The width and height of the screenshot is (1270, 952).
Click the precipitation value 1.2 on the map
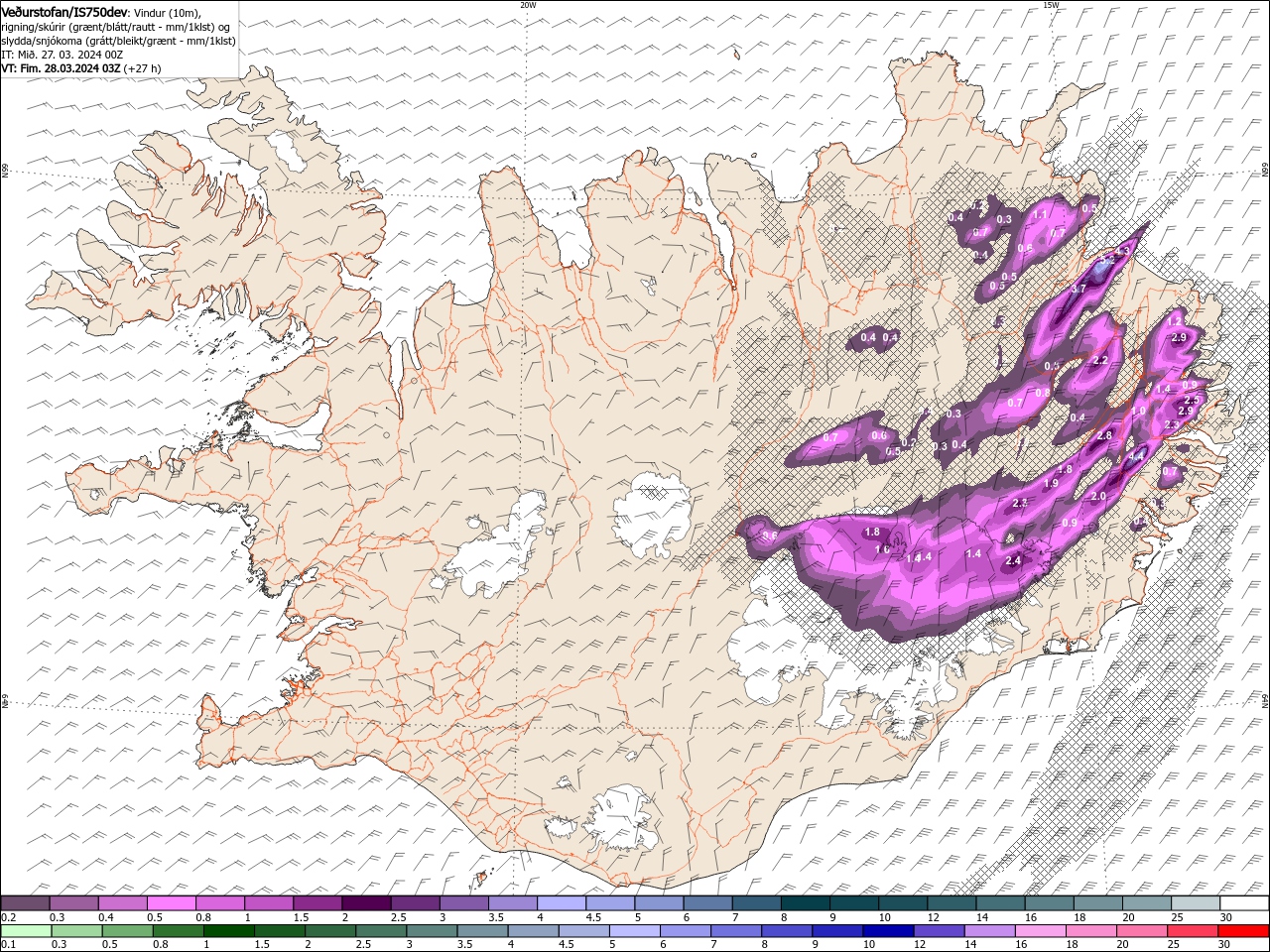pos(1175,321)
